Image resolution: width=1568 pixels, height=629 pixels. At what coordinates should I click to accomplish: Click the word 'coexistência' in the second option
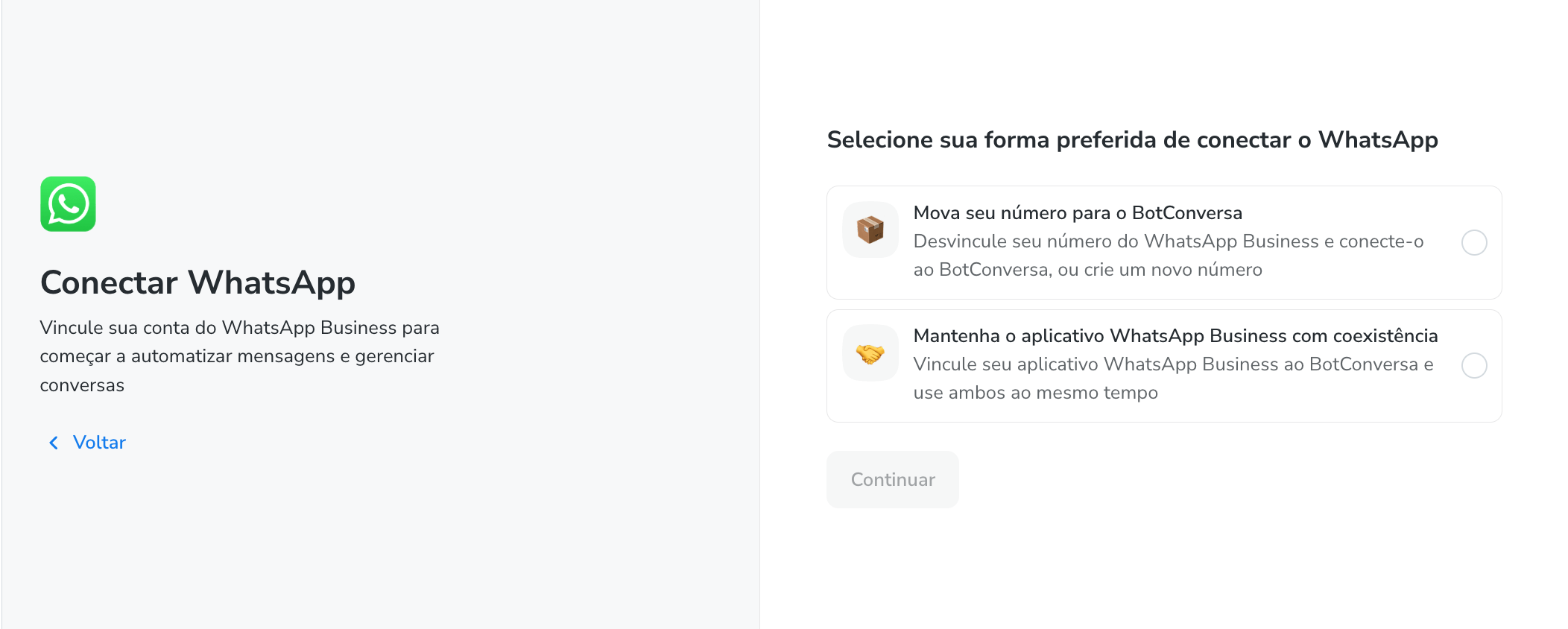click(x=1385, y=336)
